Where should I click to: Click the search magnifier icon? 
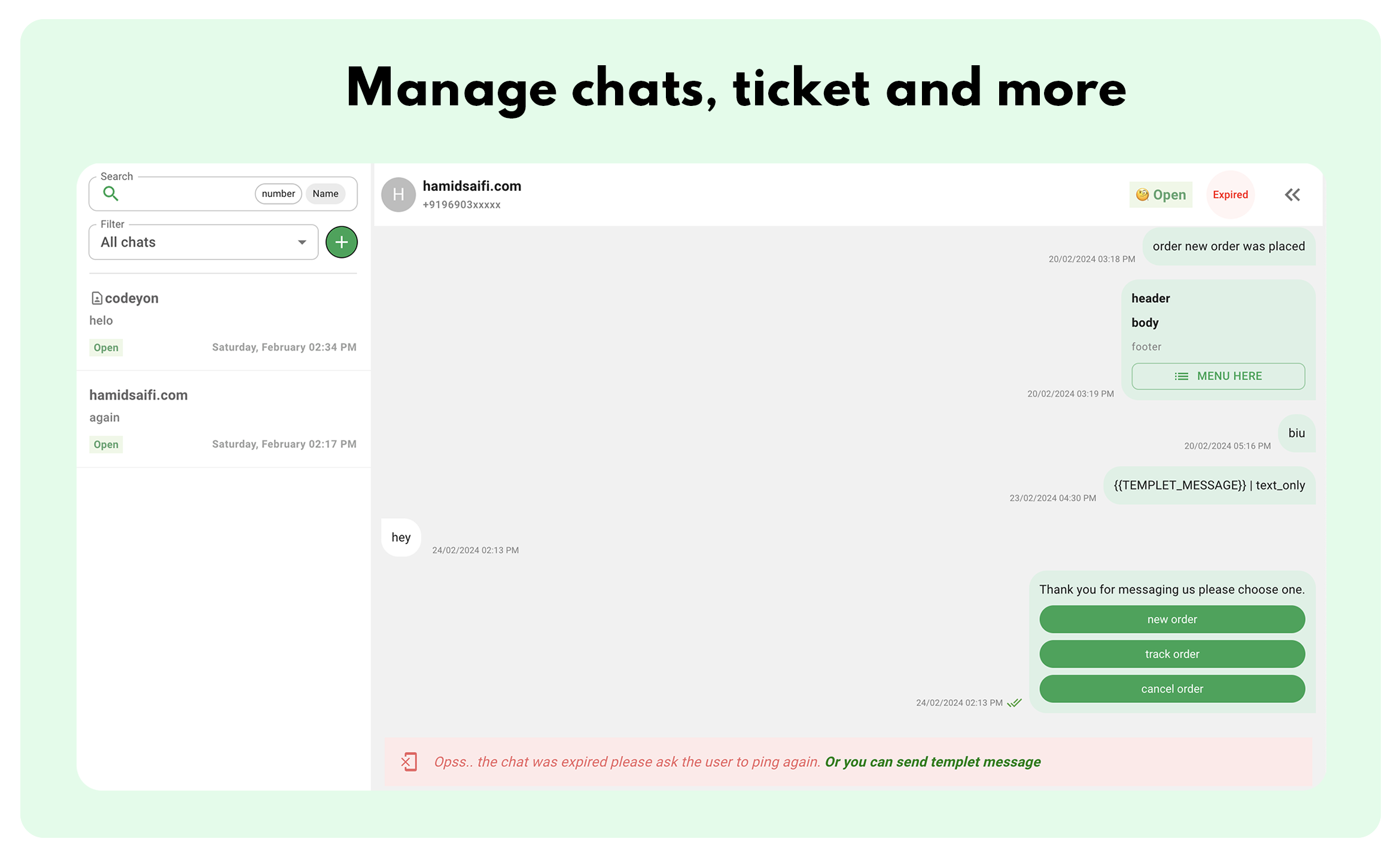pos(111,193)
